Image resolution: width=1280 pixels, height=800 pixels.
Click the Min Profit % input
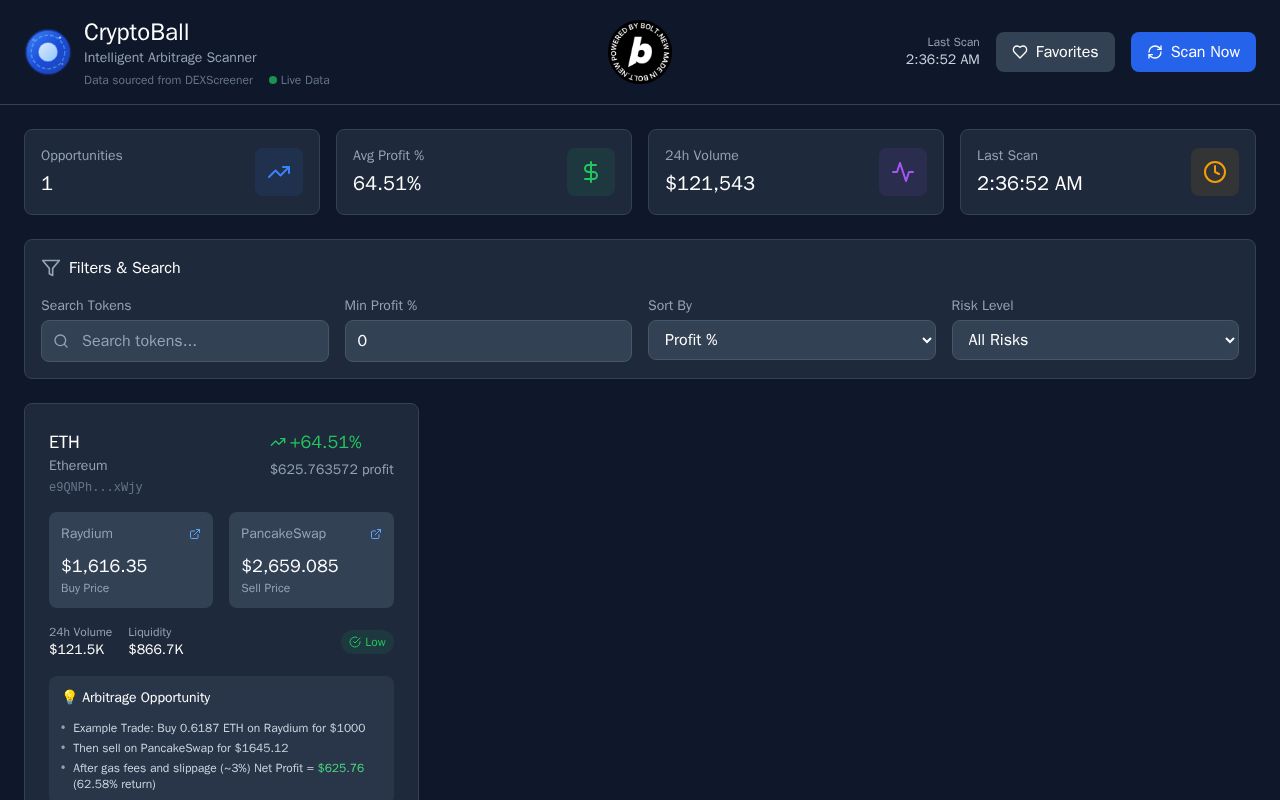488,341
